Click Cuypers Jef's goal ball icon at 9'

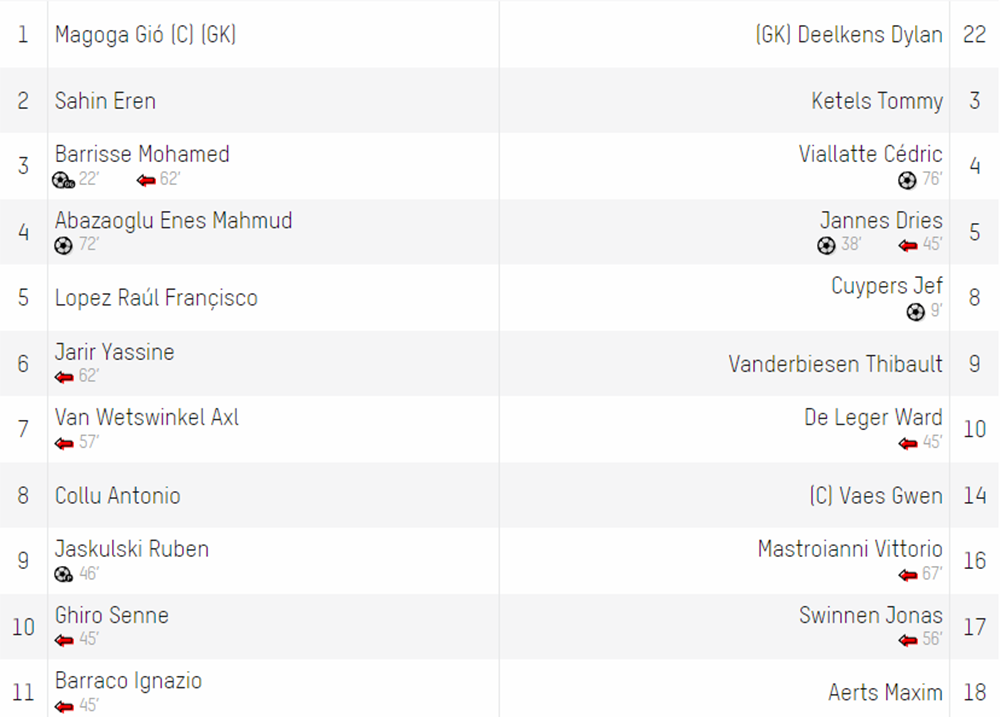coord(915,312)
